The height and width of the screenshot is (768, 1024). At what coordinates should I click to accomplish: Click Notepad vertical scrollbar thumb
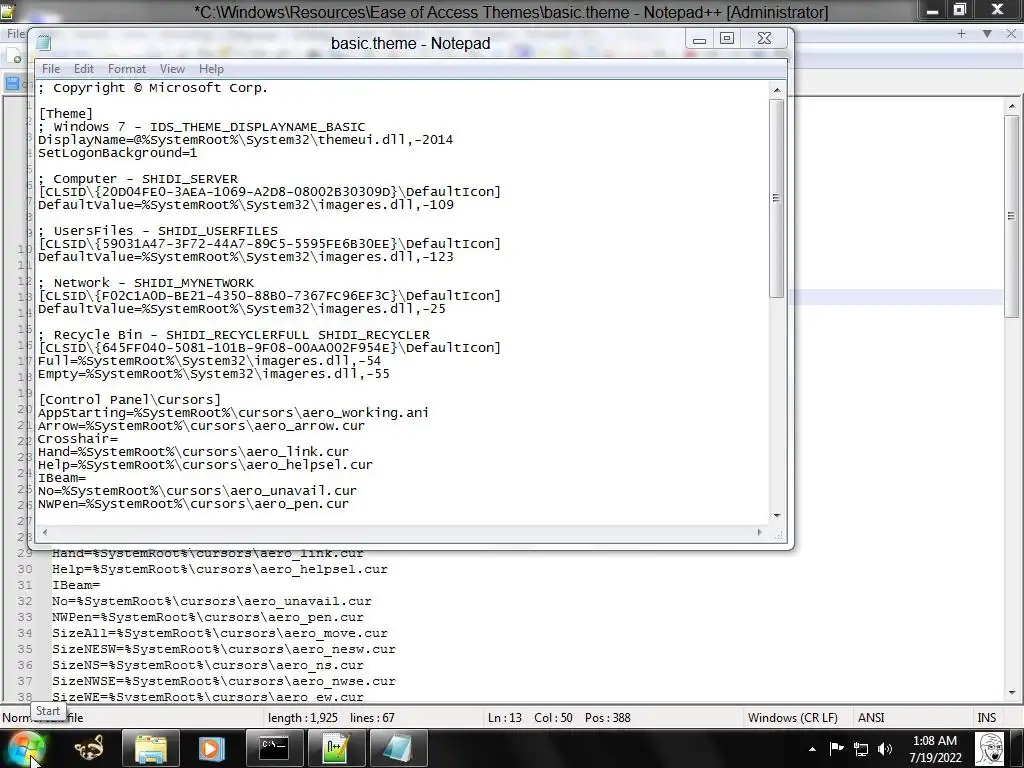point(776,199)
